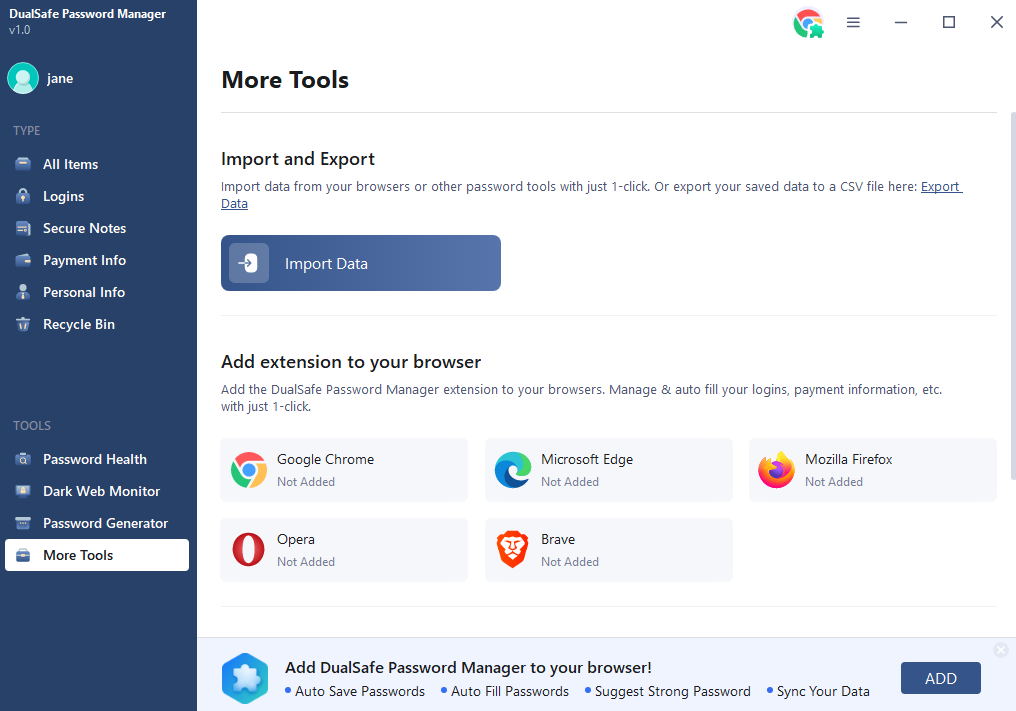Open the Logins section icon
Image resolution: width=1016 pixels, height=711 pixels.
click(x=22, y=196)
